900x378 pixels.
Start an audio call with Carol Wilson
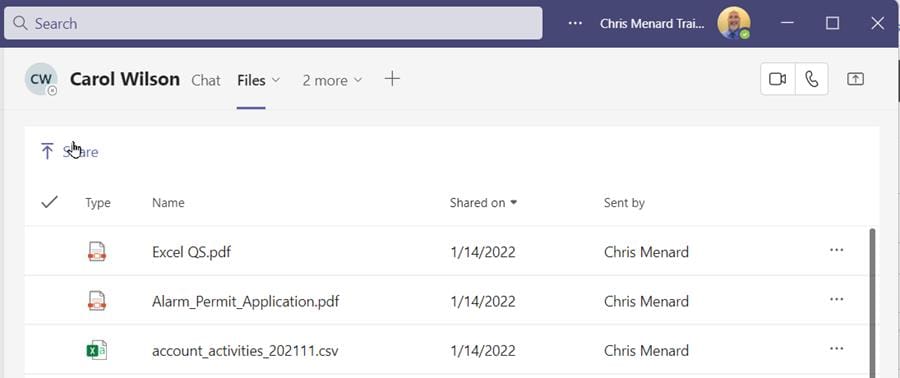(812, 79)
